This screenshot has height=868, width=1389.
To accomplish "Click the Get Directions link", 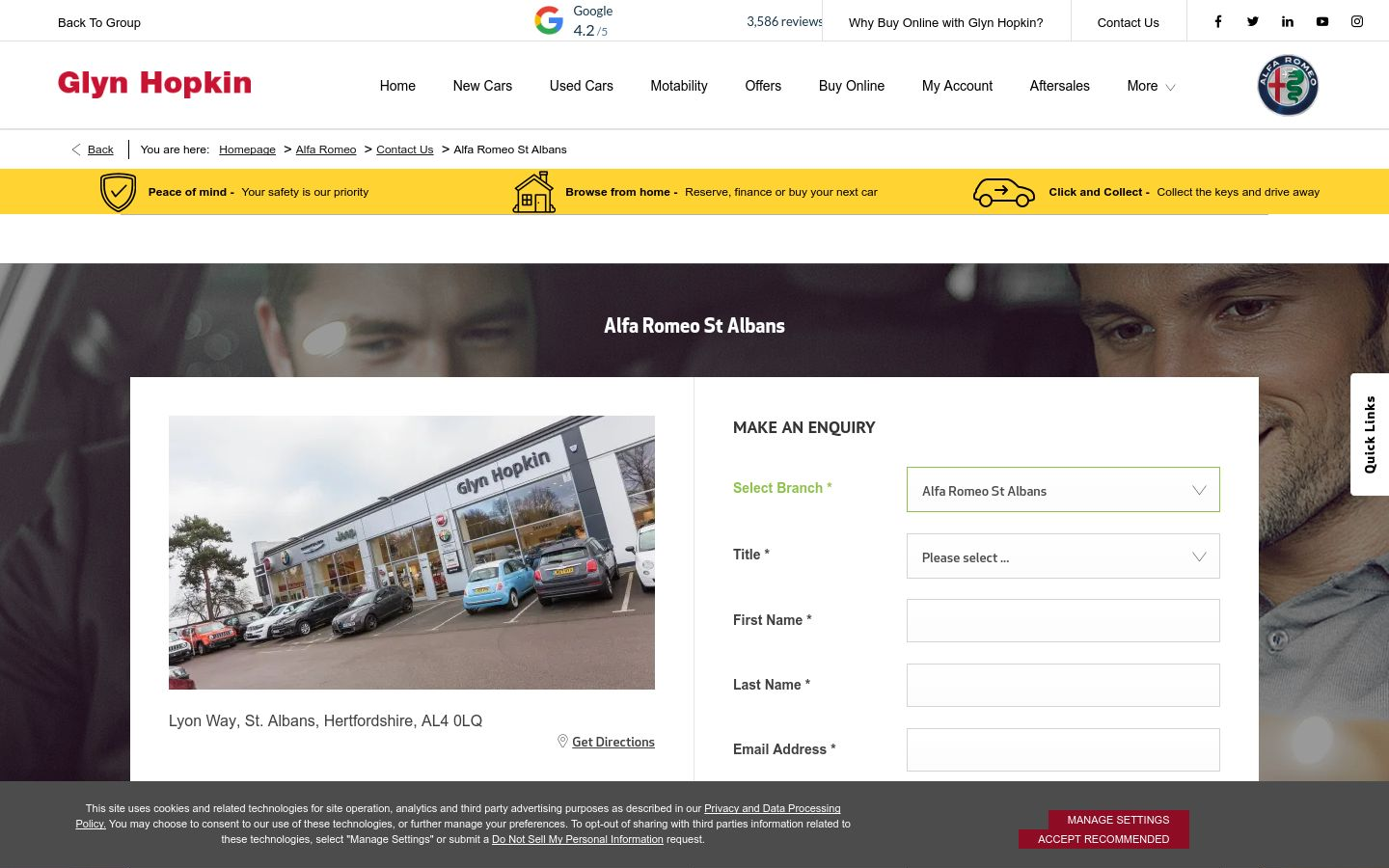I will coord(613,742).
